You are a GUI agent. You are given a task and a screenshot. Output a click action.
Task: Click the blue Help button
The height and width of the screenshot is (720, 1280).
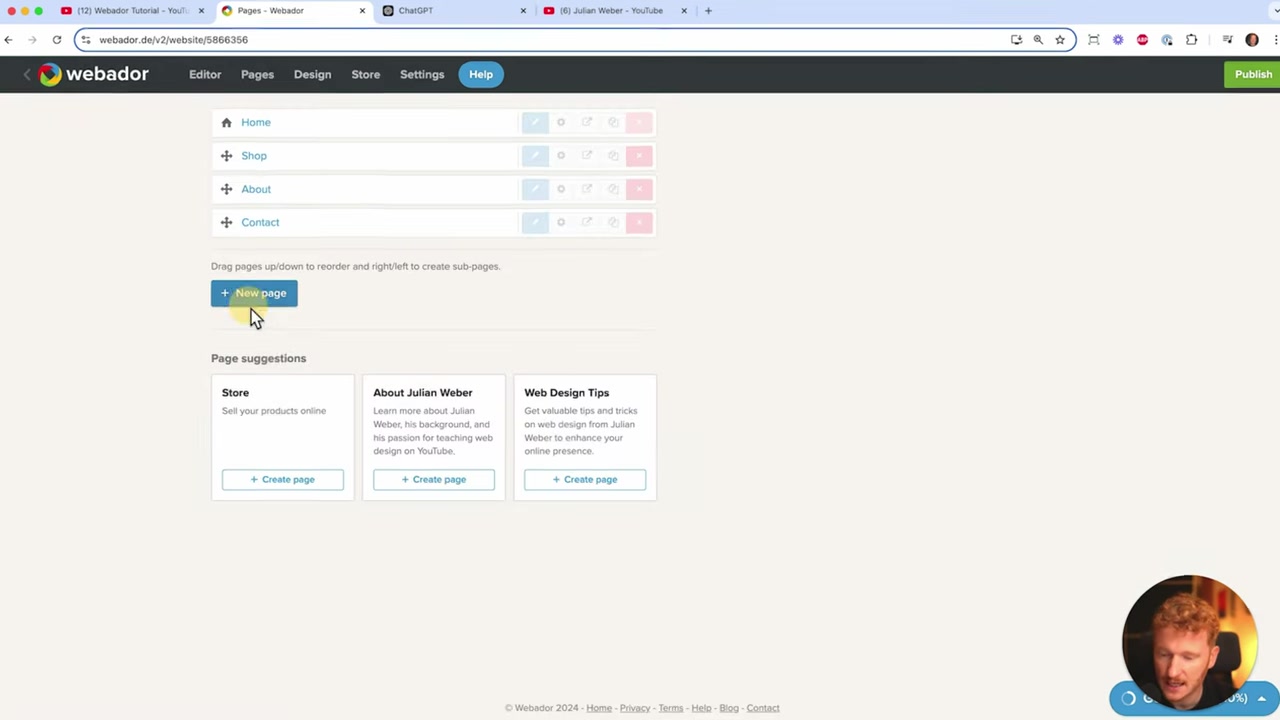(x=481, y=74)
